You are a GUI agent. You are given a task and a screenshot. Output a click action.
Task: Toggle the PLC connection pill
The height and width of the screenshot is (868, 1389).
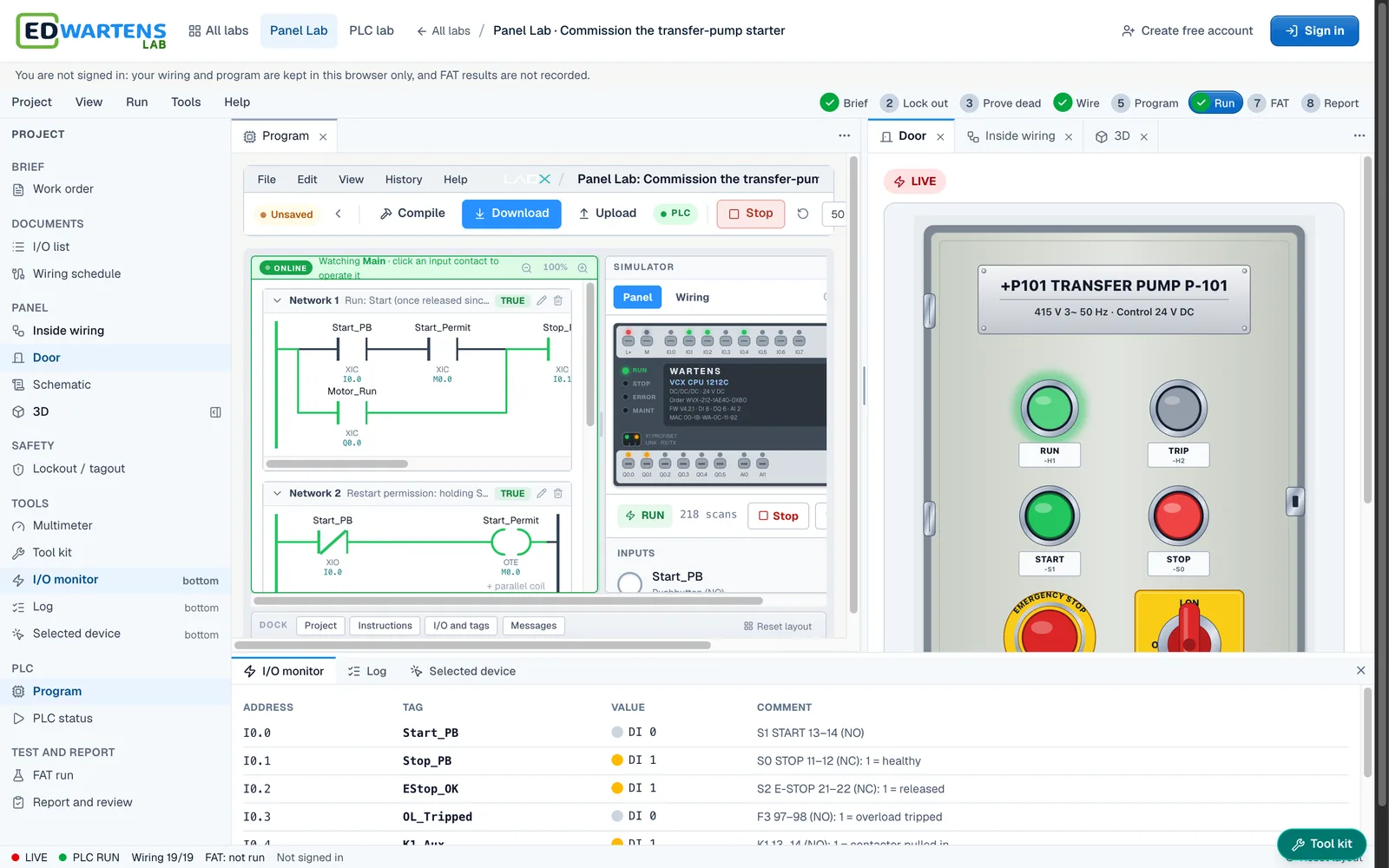coord(675,214)
